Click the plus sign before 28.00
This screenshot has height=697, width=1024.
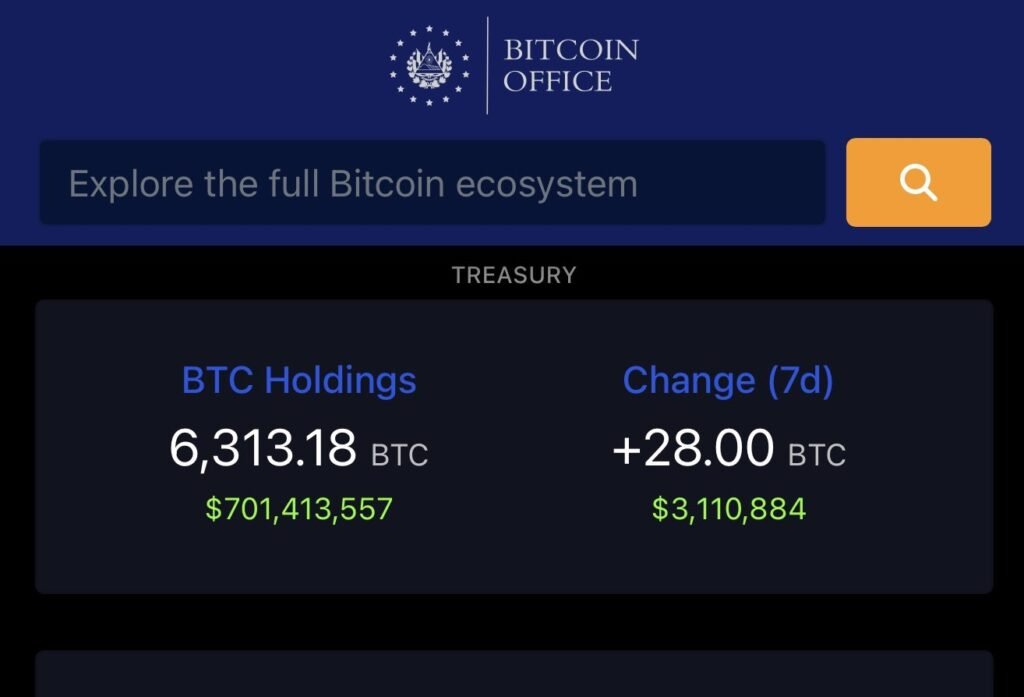point(626,451)
